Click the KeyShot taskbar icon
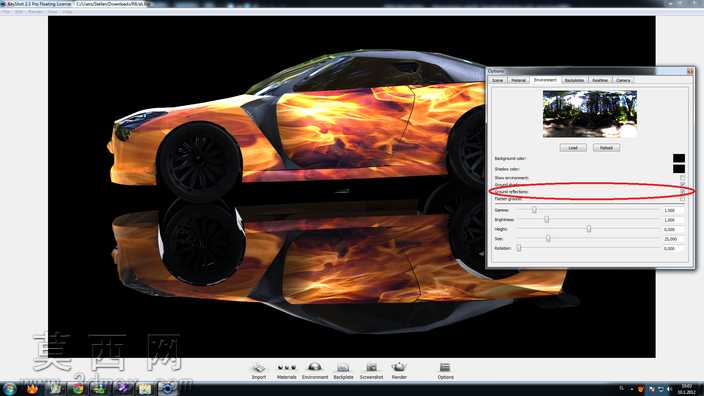 coord(167,389)
